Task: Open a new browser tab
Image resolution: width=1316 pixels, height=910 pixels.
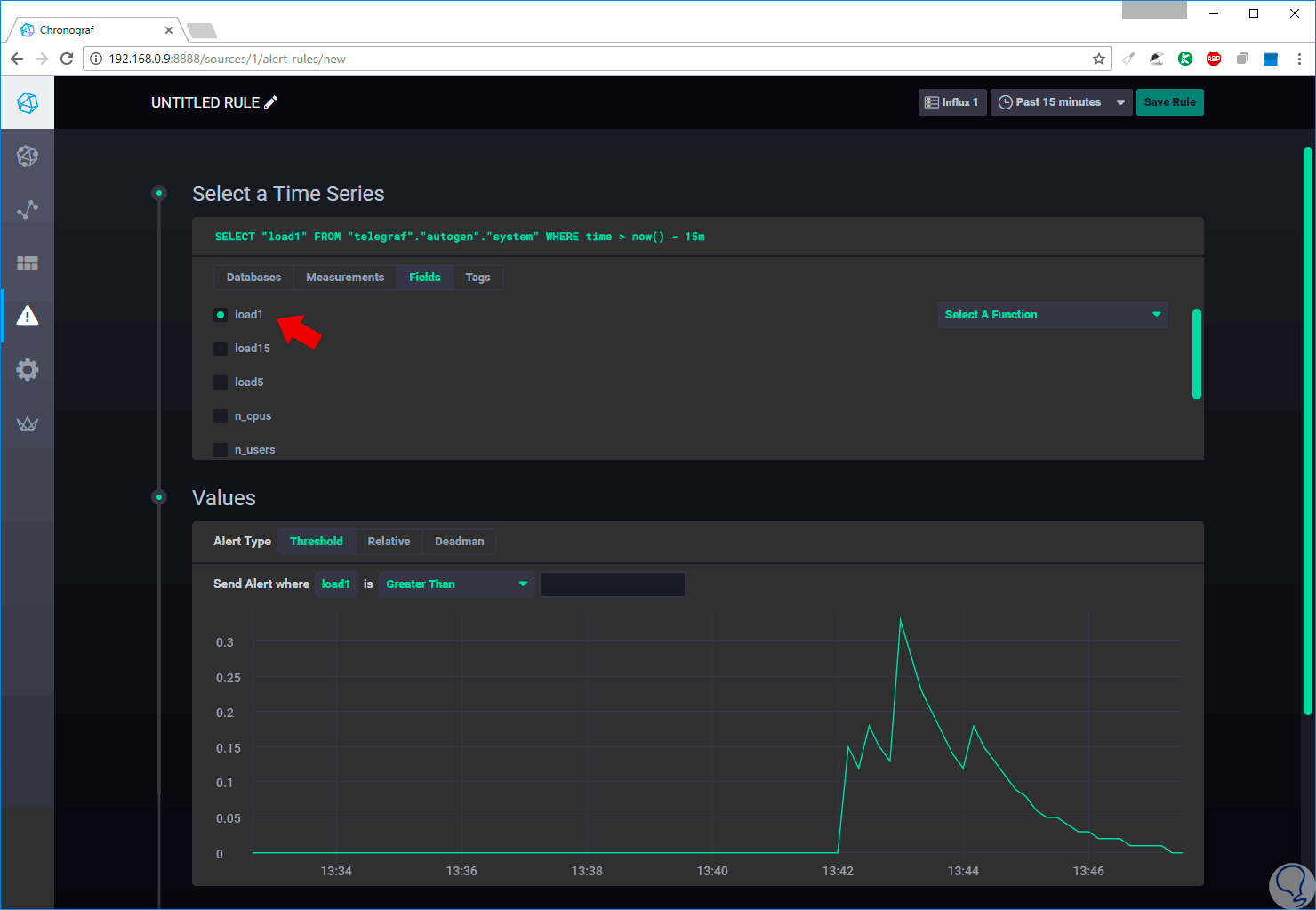Action: [202, 31]
